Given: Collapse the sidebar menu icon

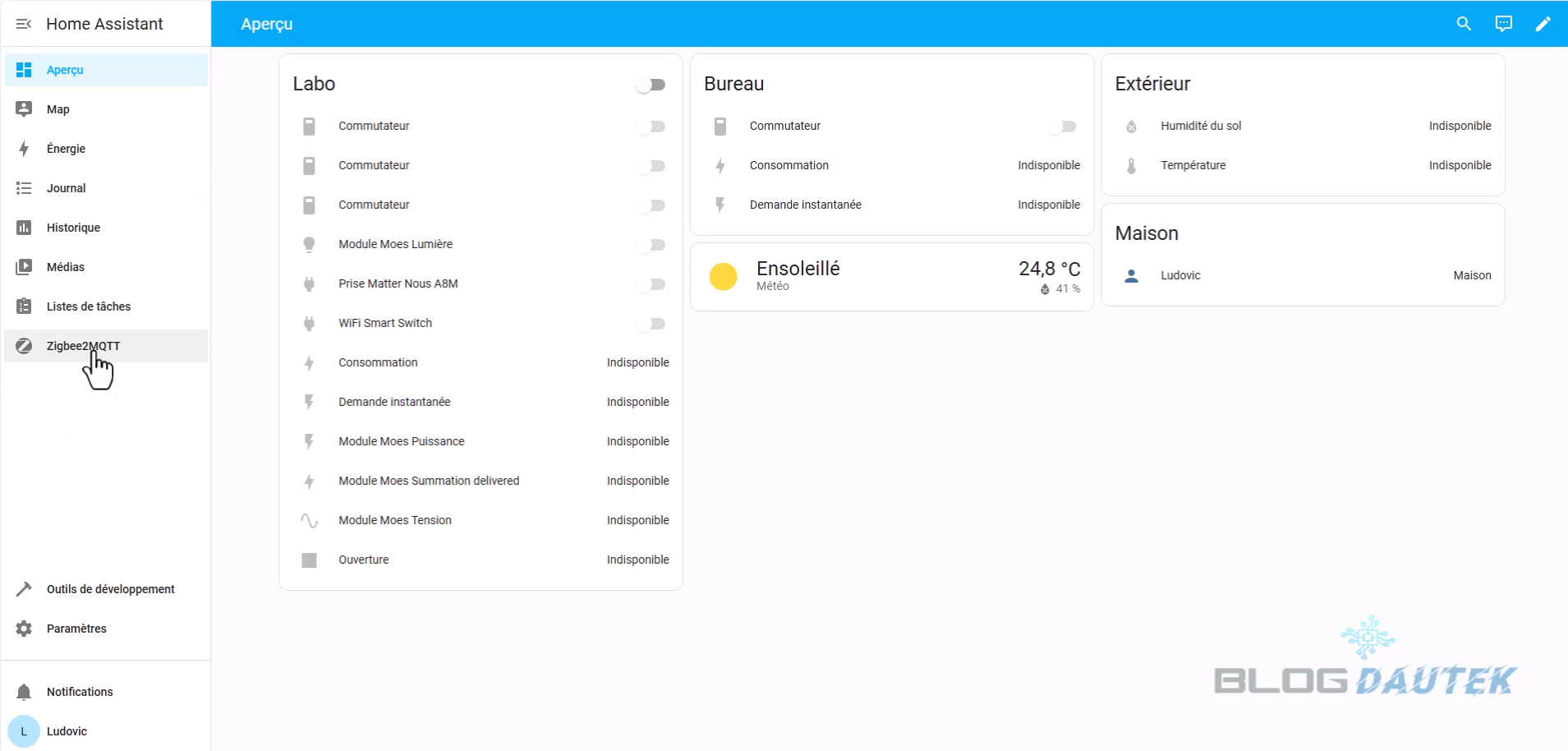Looking at the screenshot, I should pyautogui.click(x=24, y=24).
